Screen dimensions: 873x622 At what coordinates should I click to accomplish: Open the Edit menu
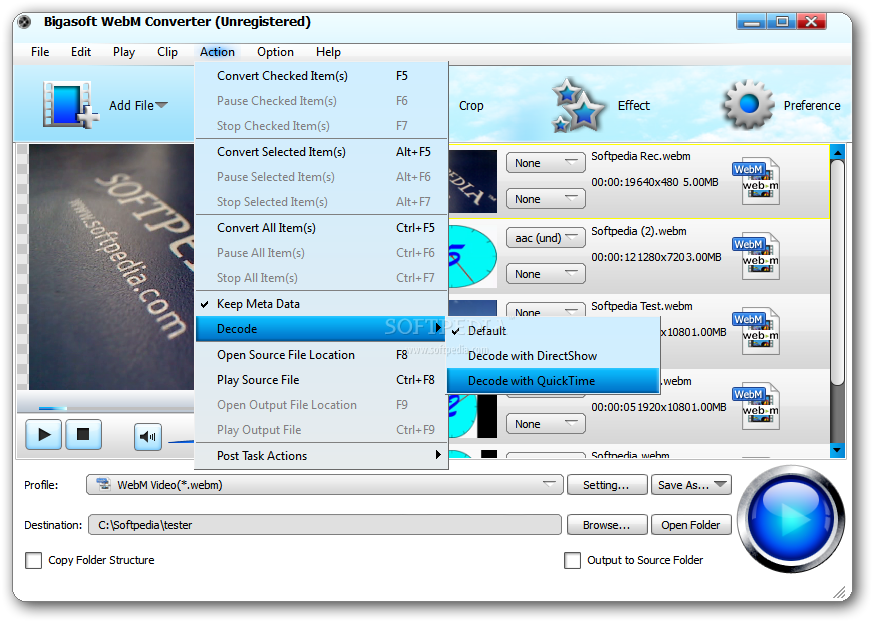(81, 52)
